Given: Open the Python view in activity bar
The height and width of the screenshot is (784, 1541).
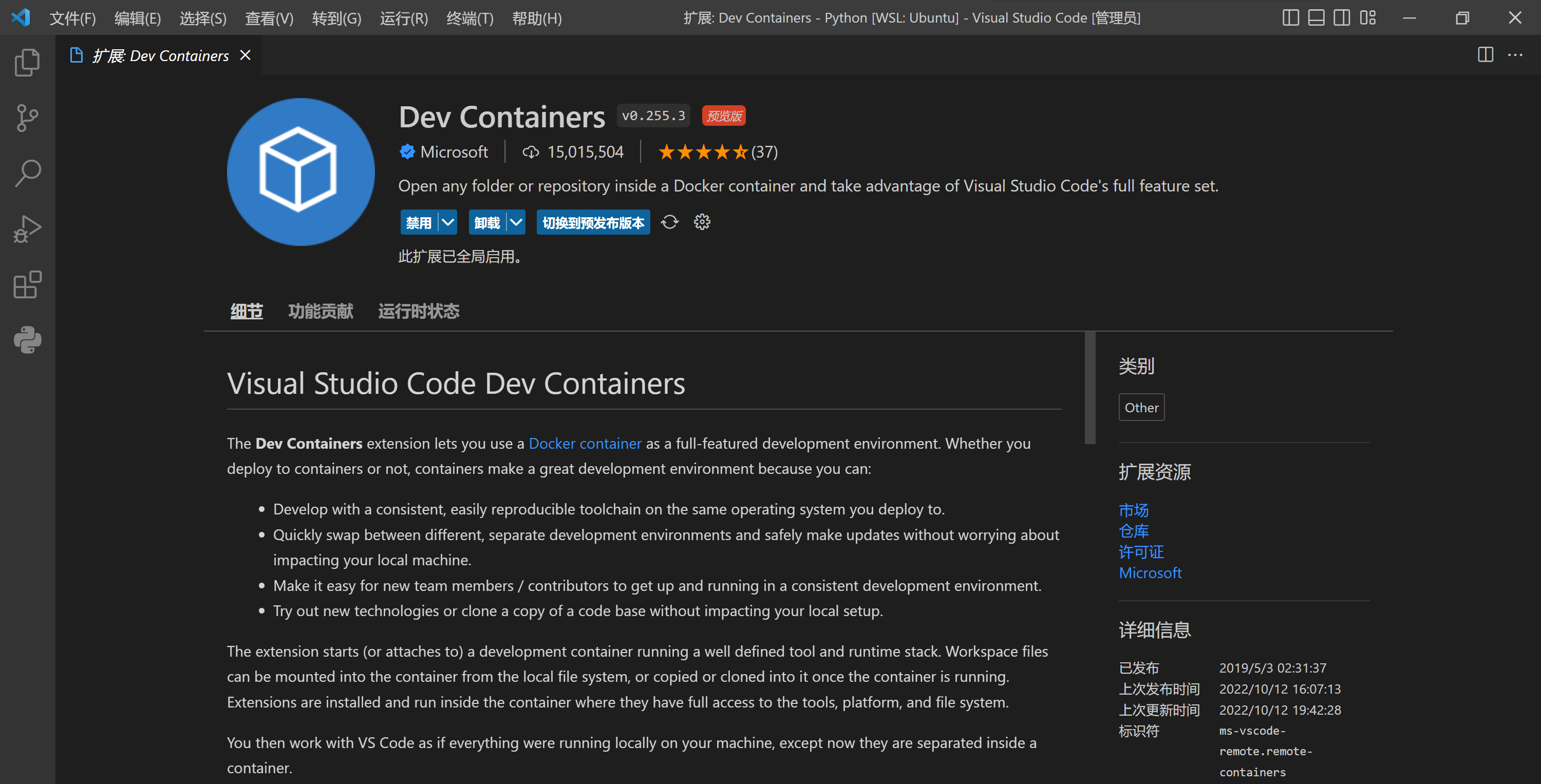Looking at the screenshot, I should coord(27,340).
